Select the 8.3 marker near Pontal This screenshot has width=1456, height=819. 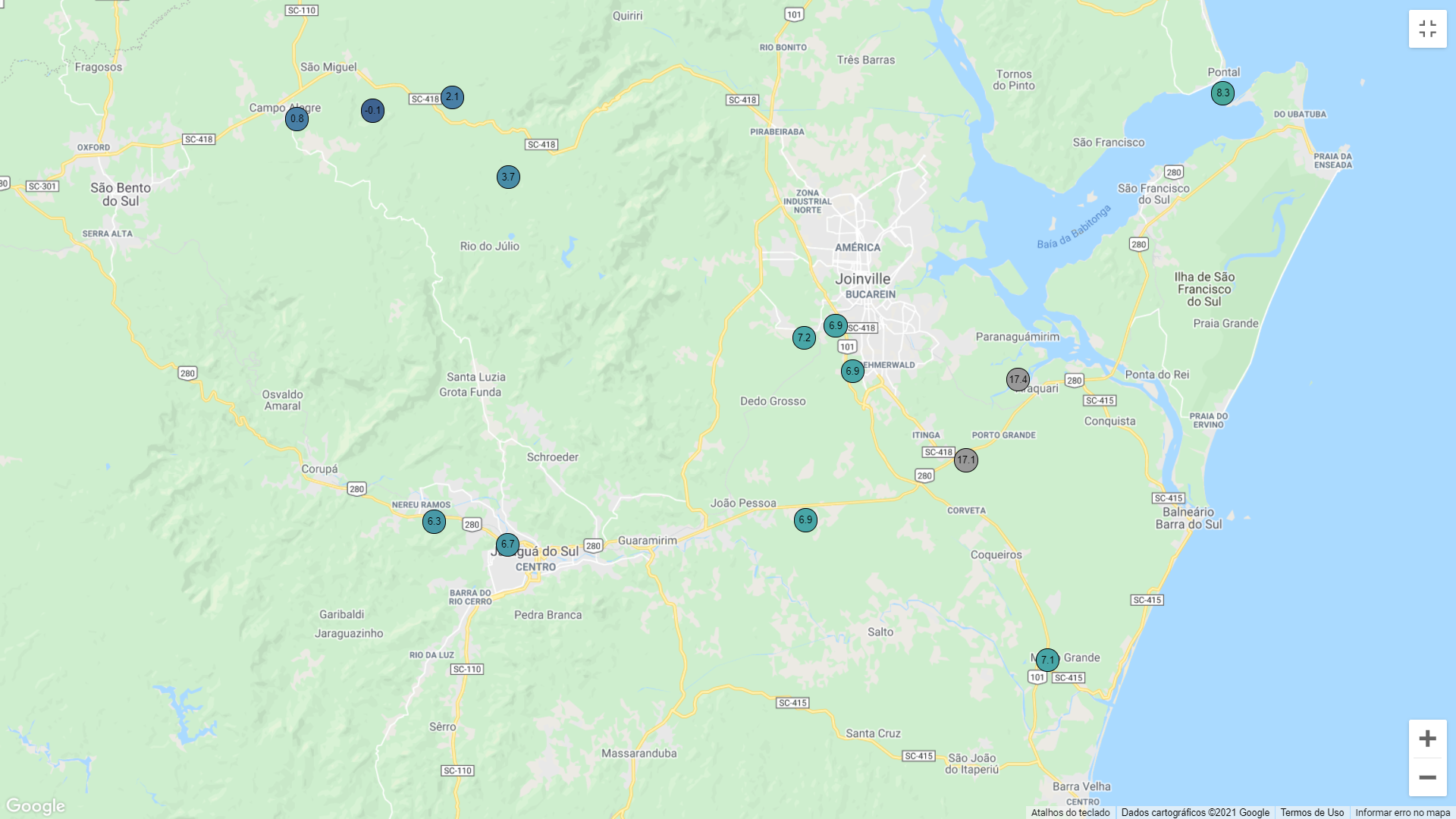tap(1222, 93)
